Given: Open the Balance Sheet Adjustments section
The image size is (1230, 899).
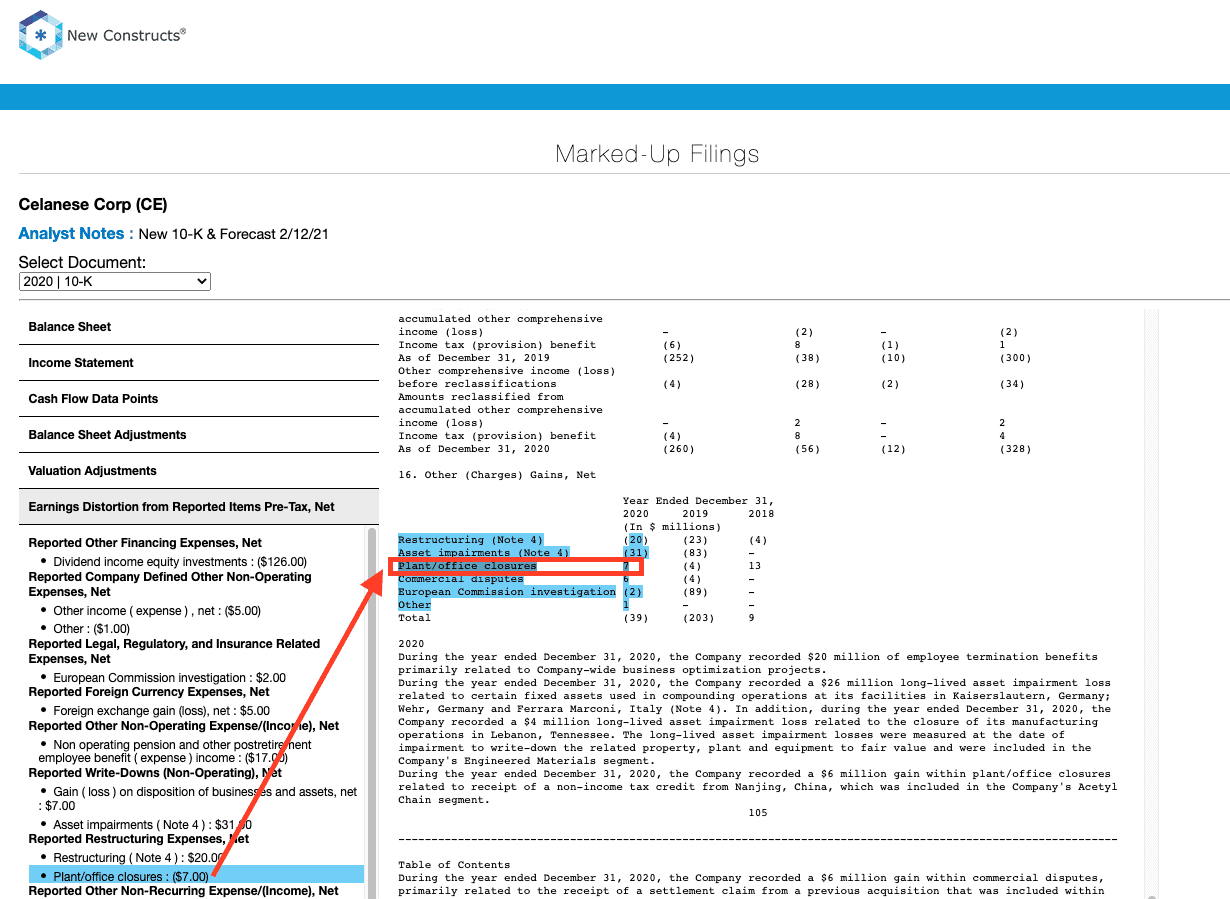Looking at the screenshot, I should click(x=199, y=435).
